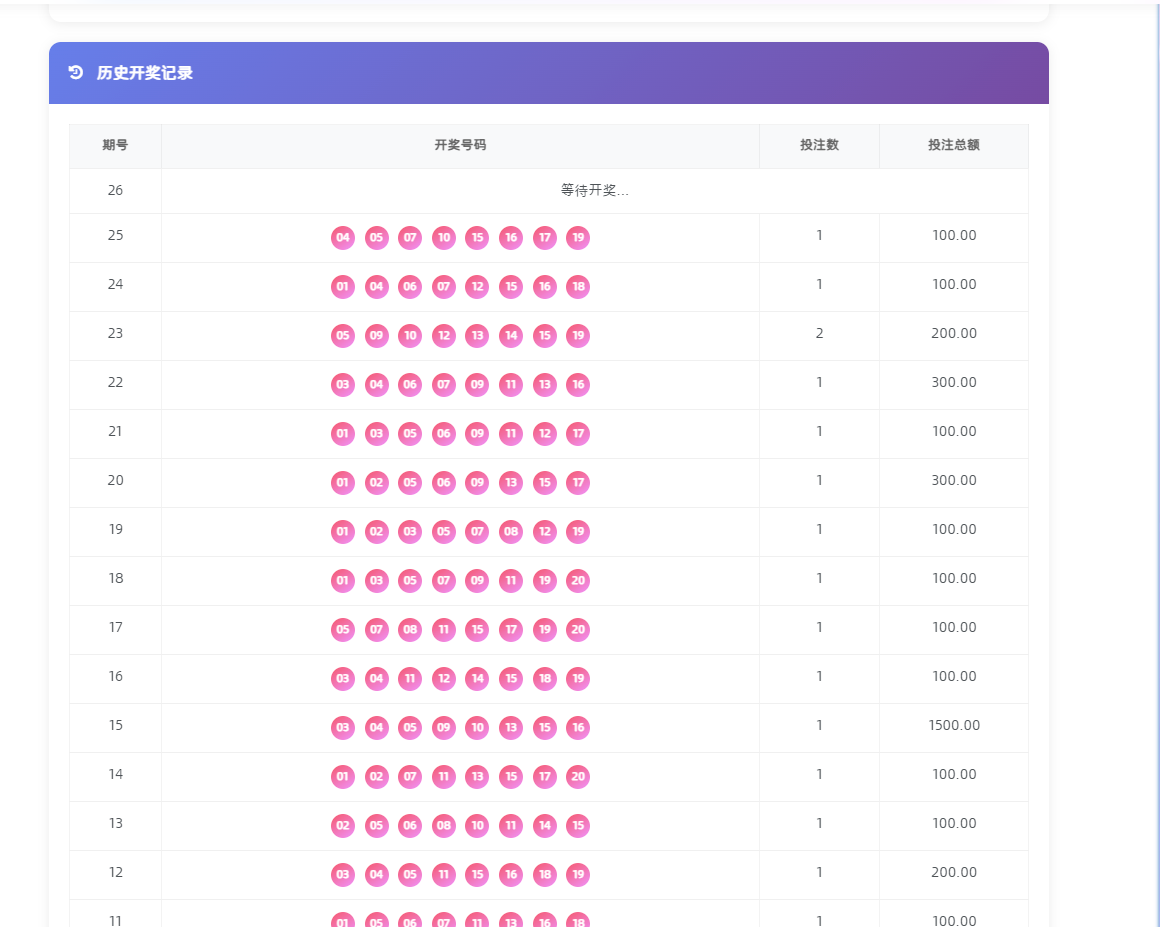Click ball 03 in draw 22 row
Viewport: 1160px width, 927px height.
pyautogui.click(x=343, y=385)
